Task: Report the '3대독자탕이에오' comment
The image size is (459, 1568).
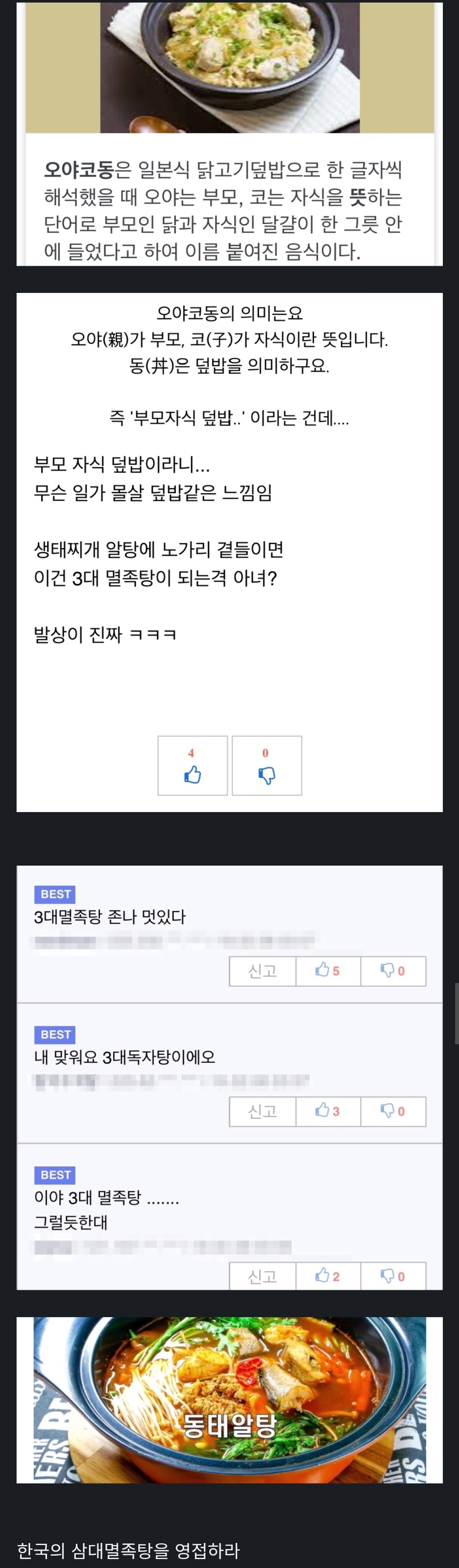Action: (x=262, y=1111)
